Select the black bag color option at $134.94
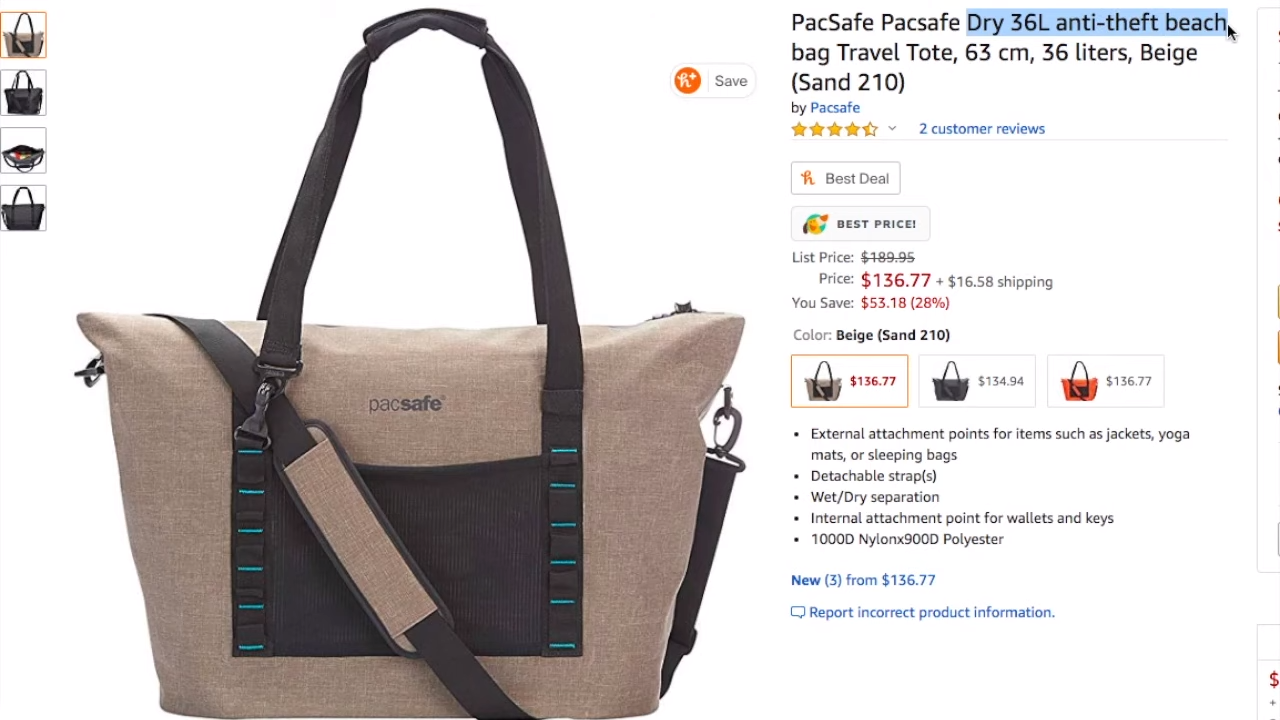 (977, 381)
